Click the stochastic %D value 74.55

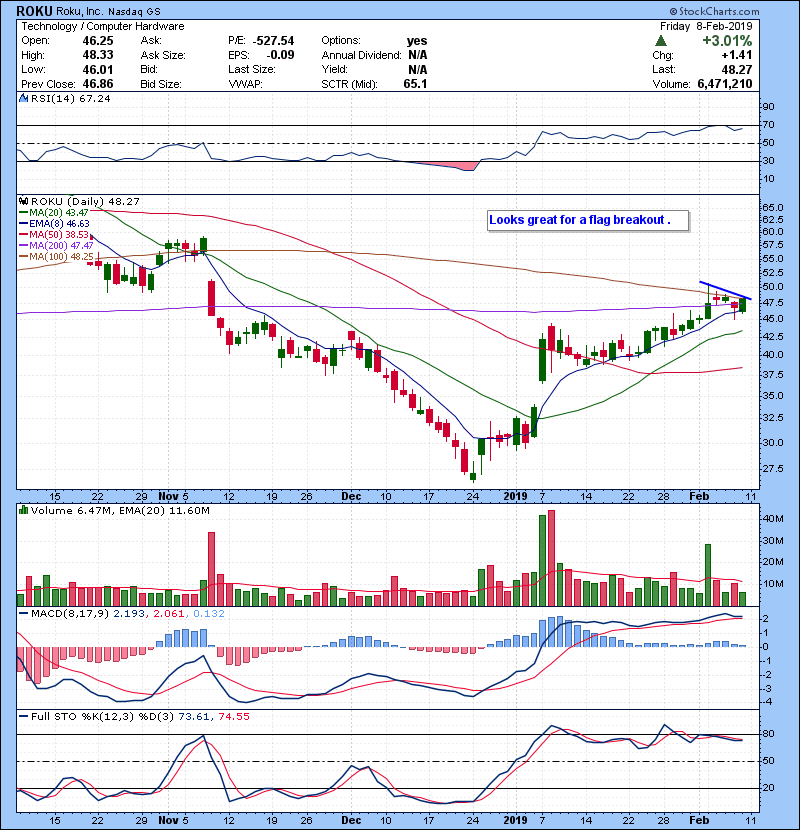tap(233, 716)
